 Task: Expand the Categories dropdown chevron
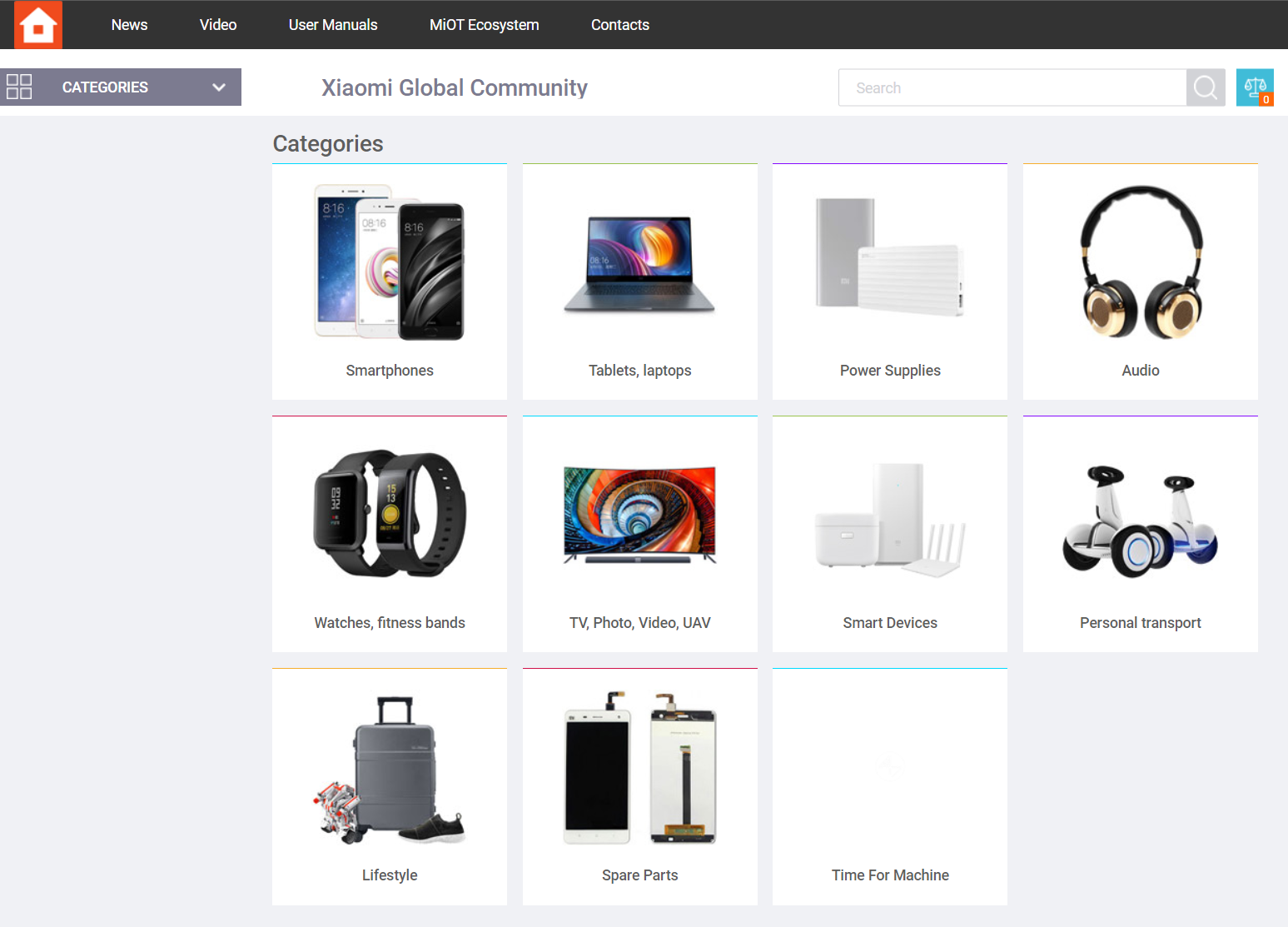tap(219, 87)
